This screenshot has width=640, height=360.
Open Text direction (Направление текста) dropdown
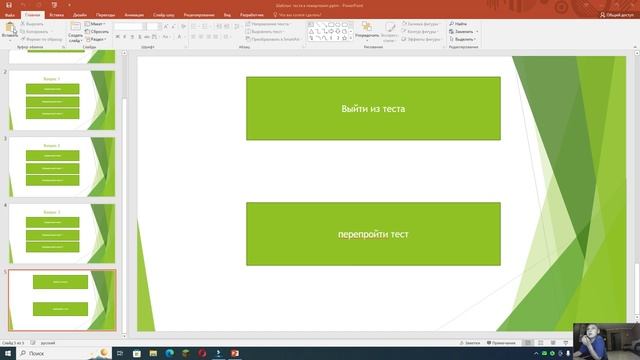[x=269, y=24]
